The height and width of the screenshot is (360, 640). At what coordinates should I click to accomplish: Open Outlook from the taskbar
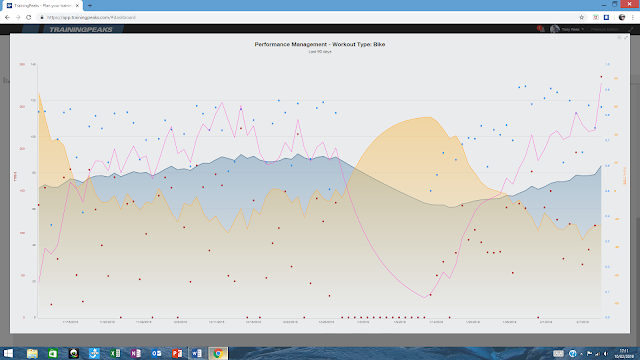156,353
